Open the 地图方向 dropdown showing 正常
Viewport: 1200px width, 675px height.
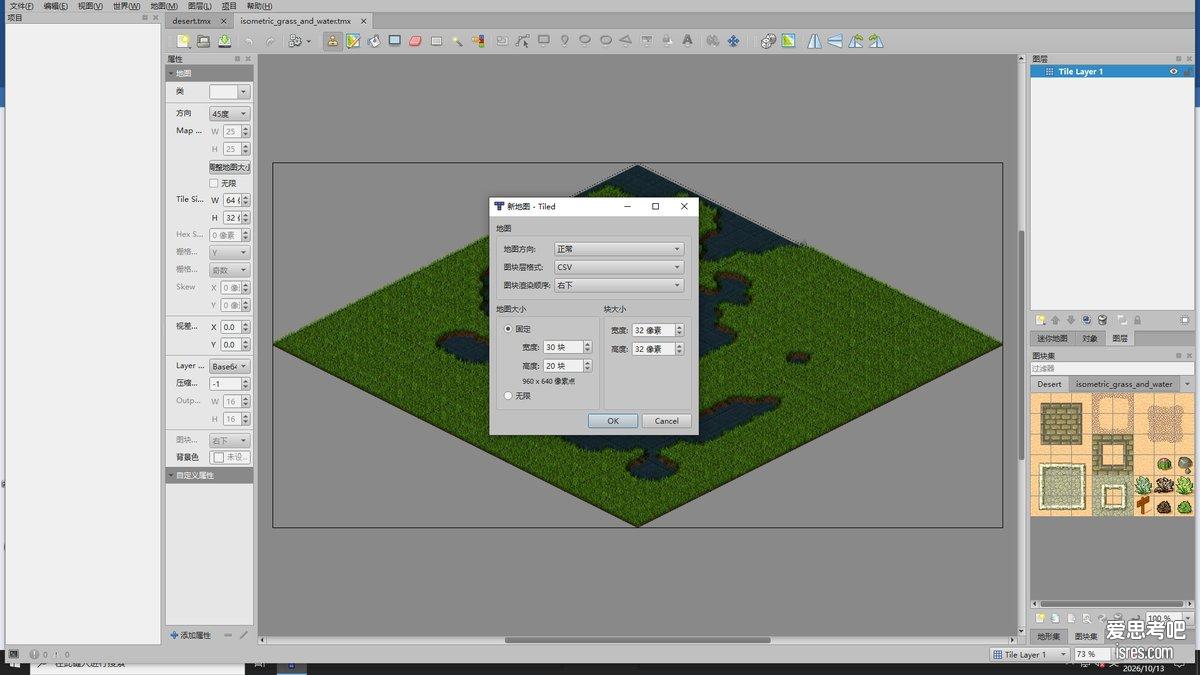619,249
